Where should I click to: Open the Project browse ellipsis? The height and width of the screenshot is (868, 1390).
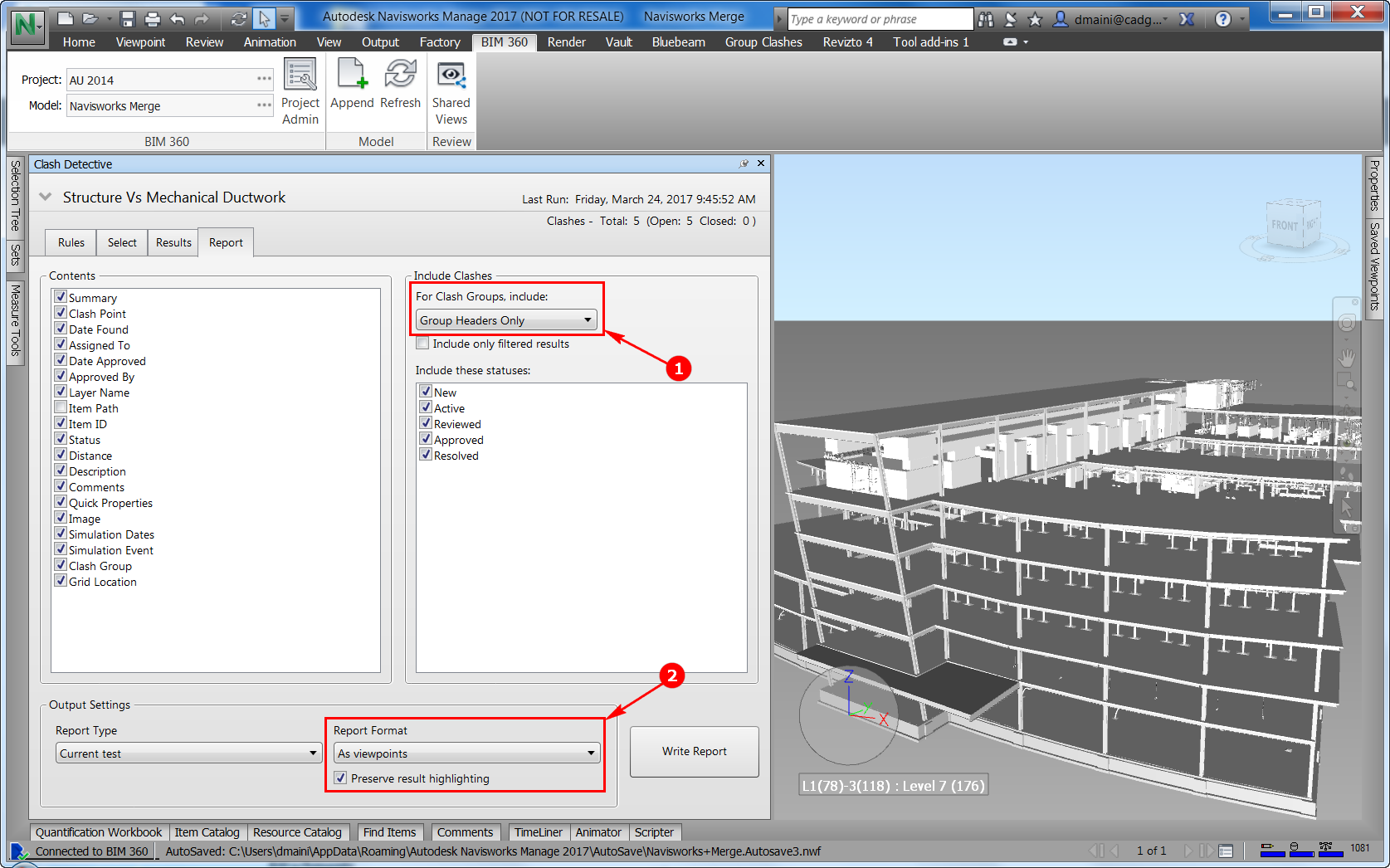tap(264, 79)
